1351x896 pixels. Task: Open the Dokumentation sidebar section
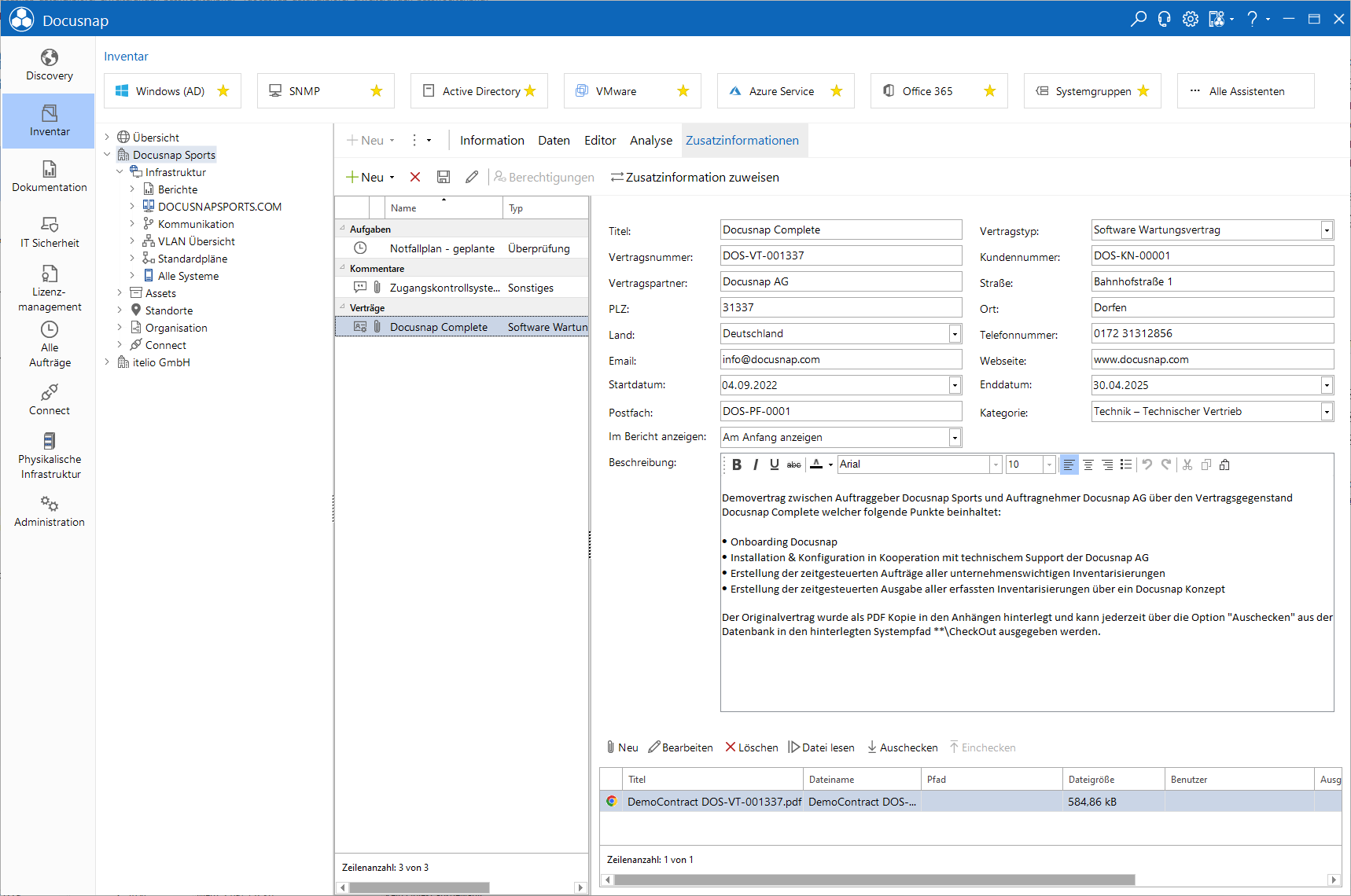[x=49, y=177]
